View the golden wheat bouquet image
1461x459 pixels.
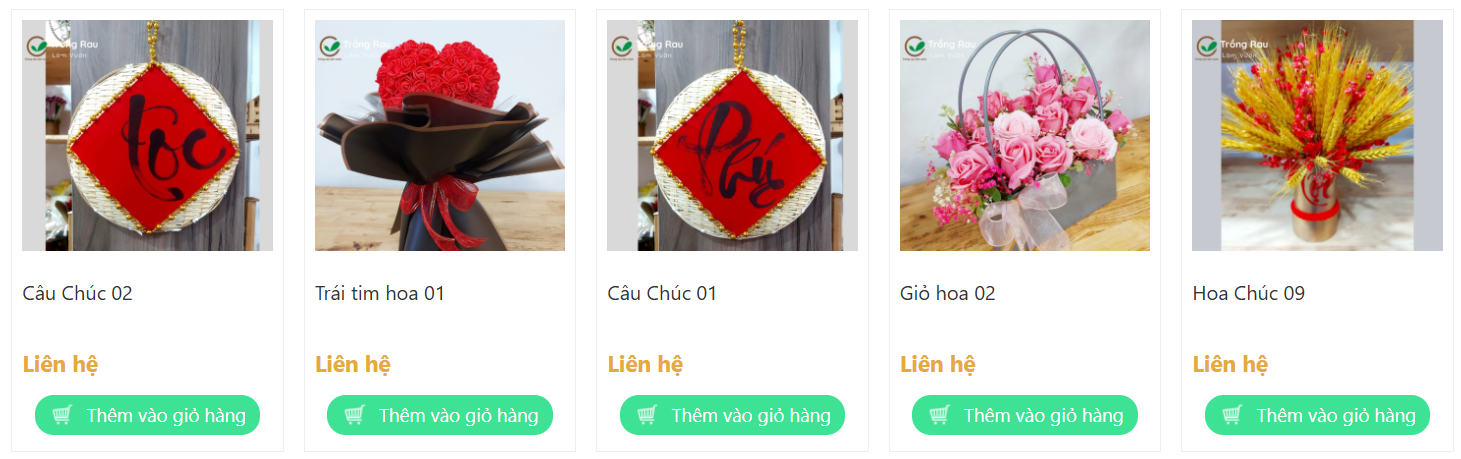(x=1317, y=135)
